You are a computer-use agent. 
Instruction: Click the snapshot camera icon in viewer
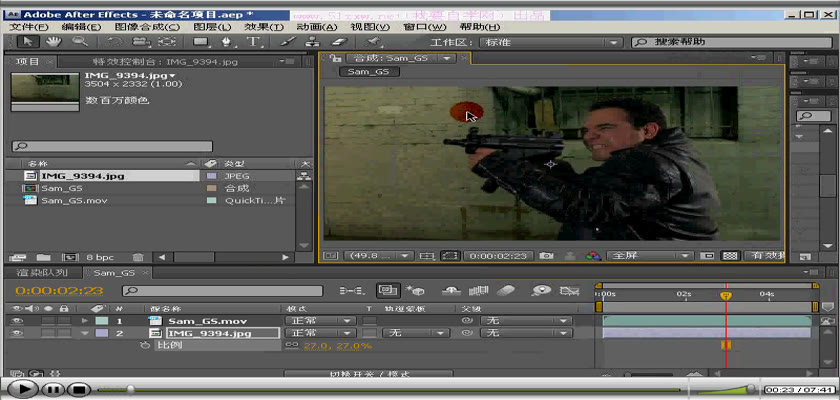coord(546,256)
